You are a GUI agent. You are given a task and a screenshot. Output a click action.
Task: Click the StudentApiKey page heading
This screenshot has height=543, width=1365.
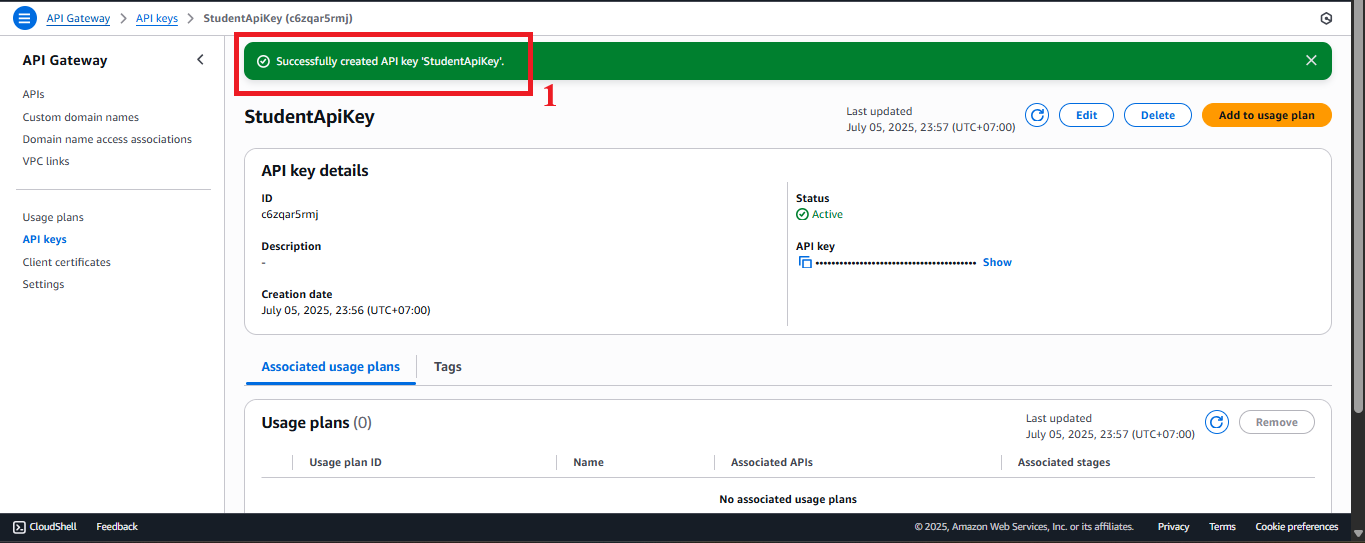click(309, 116)
